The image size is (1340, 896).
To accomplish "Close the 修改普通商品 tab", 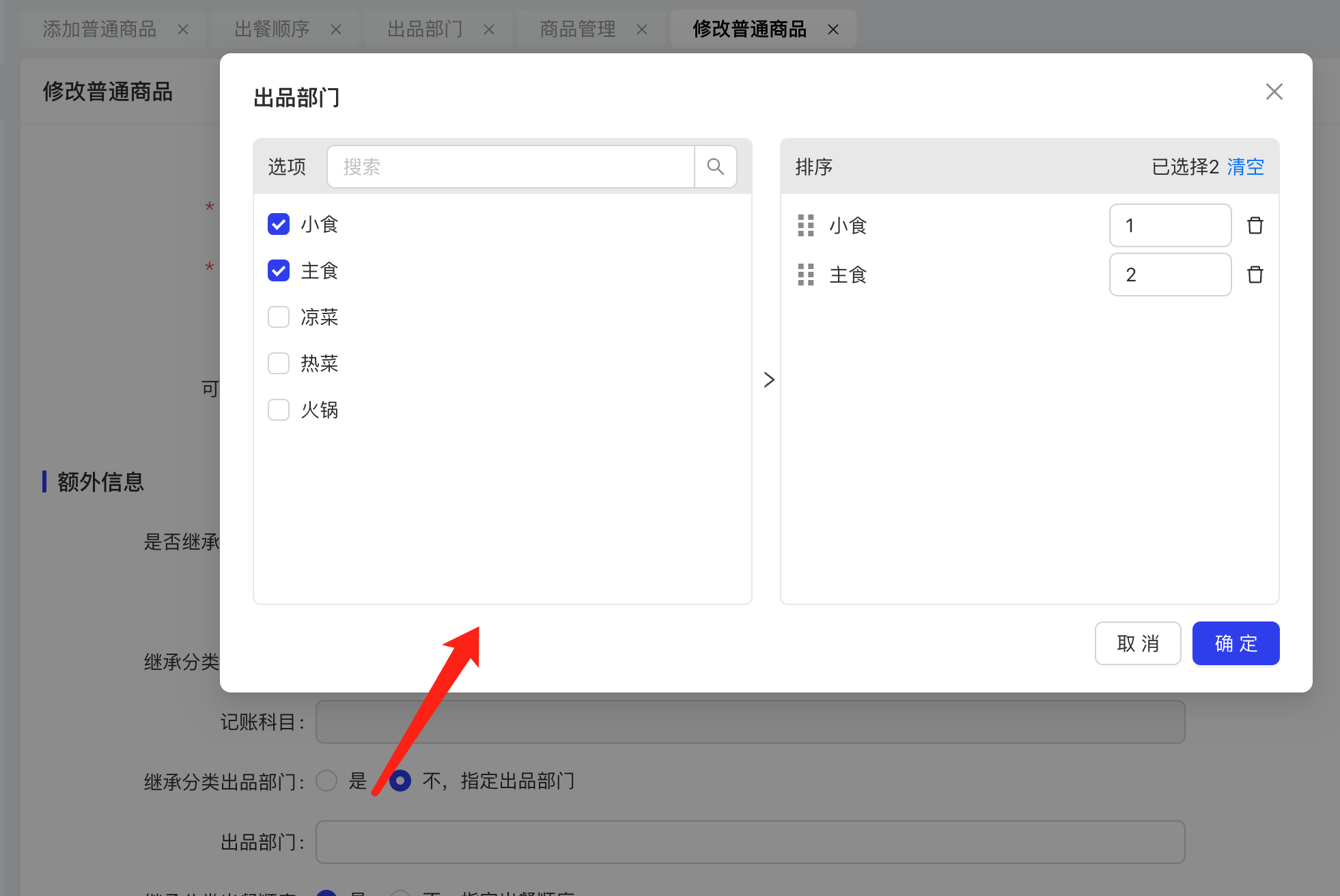I will (x=833, y=29).
